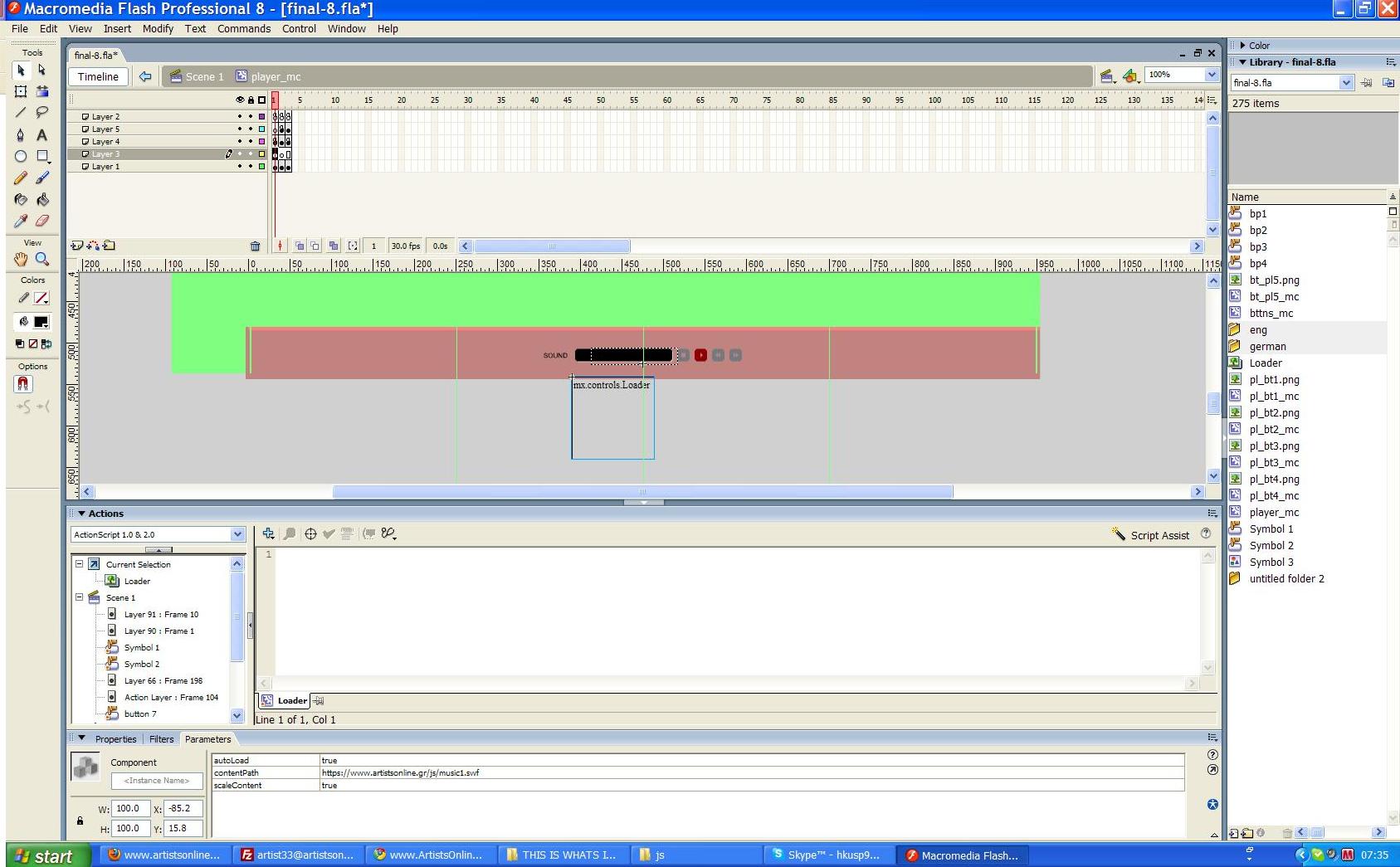Click the Insert Layer icon
The width and height of the screenshot is (1400, 867).
(x=77, y=246)
